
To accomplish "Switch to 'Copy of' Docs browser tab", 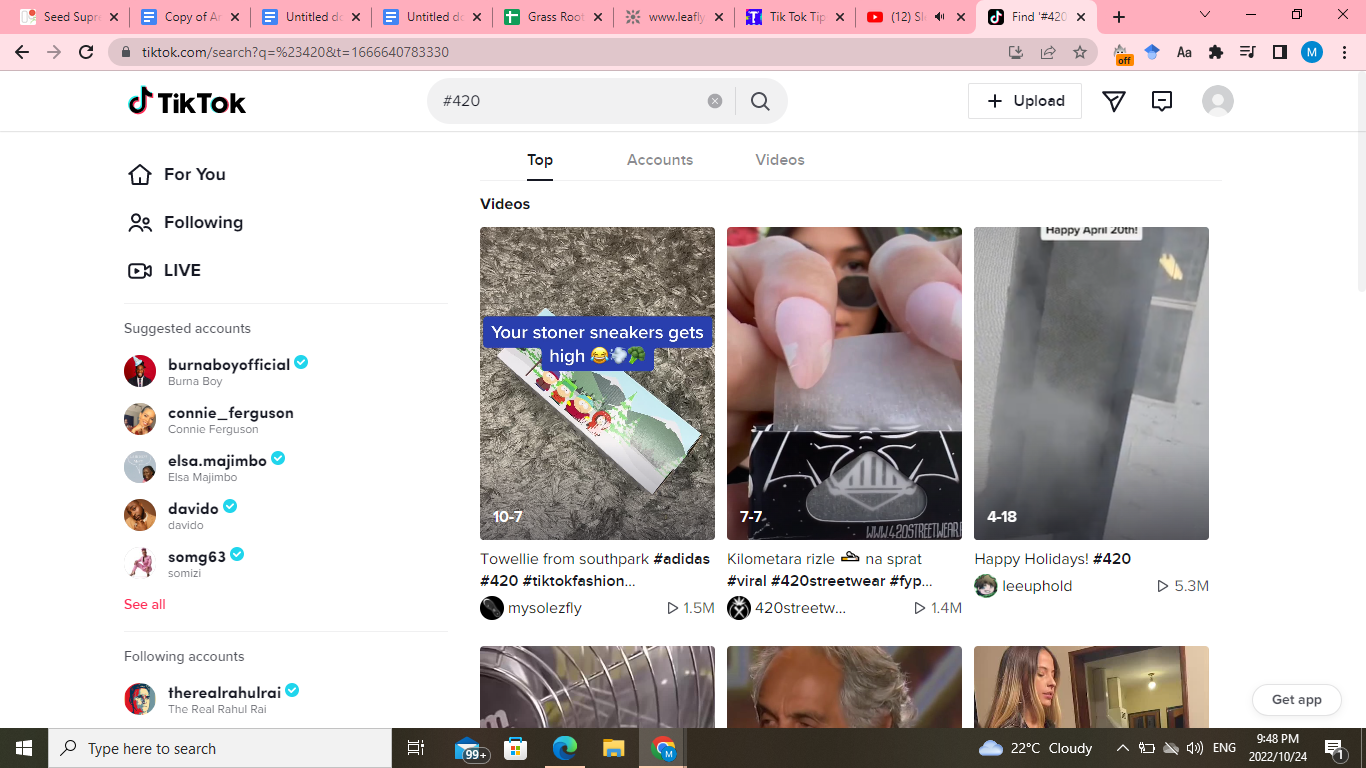I will [x=189, y=17].
